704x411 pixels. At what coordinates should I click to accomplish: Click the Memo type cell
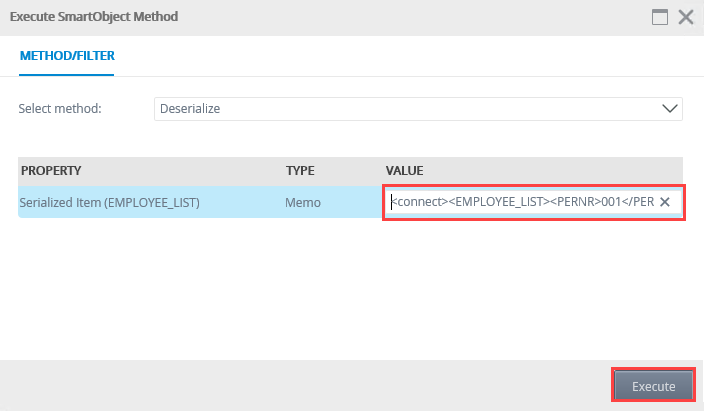pyautogui.click(x=303, y=203)
